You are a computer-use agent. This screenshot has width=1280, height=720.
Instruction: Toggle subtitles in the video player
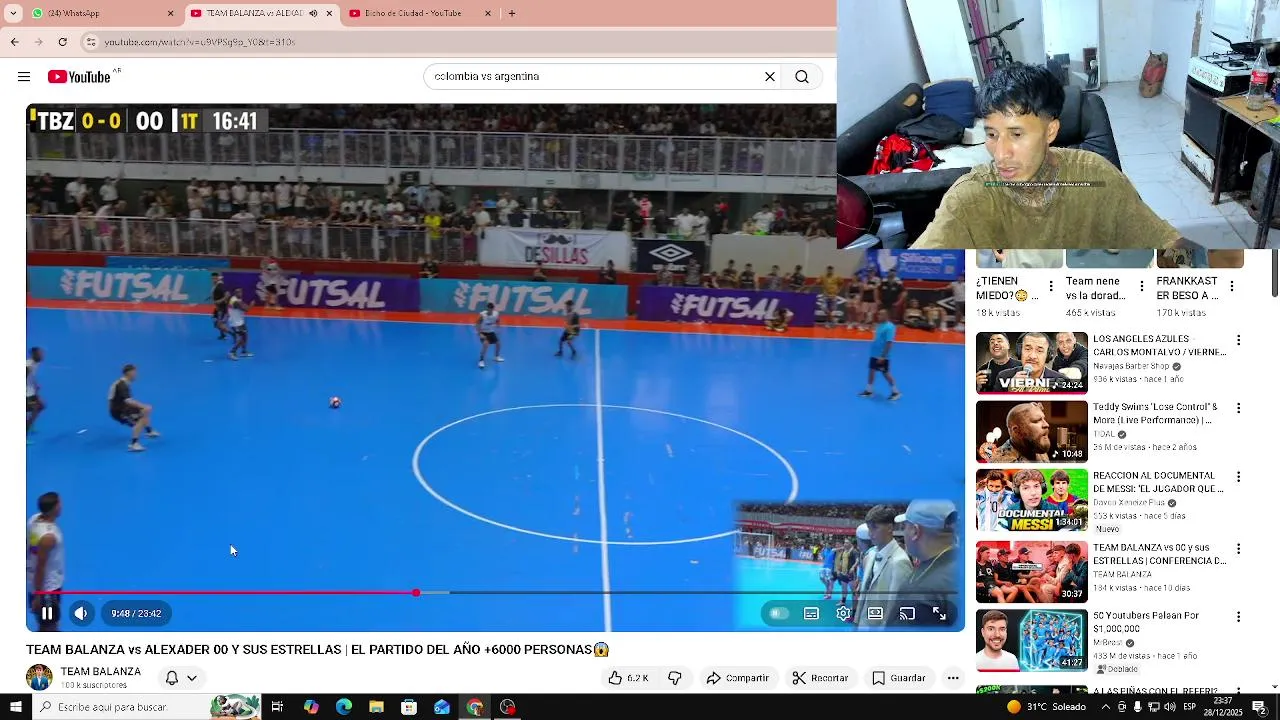tap(811, 614)
